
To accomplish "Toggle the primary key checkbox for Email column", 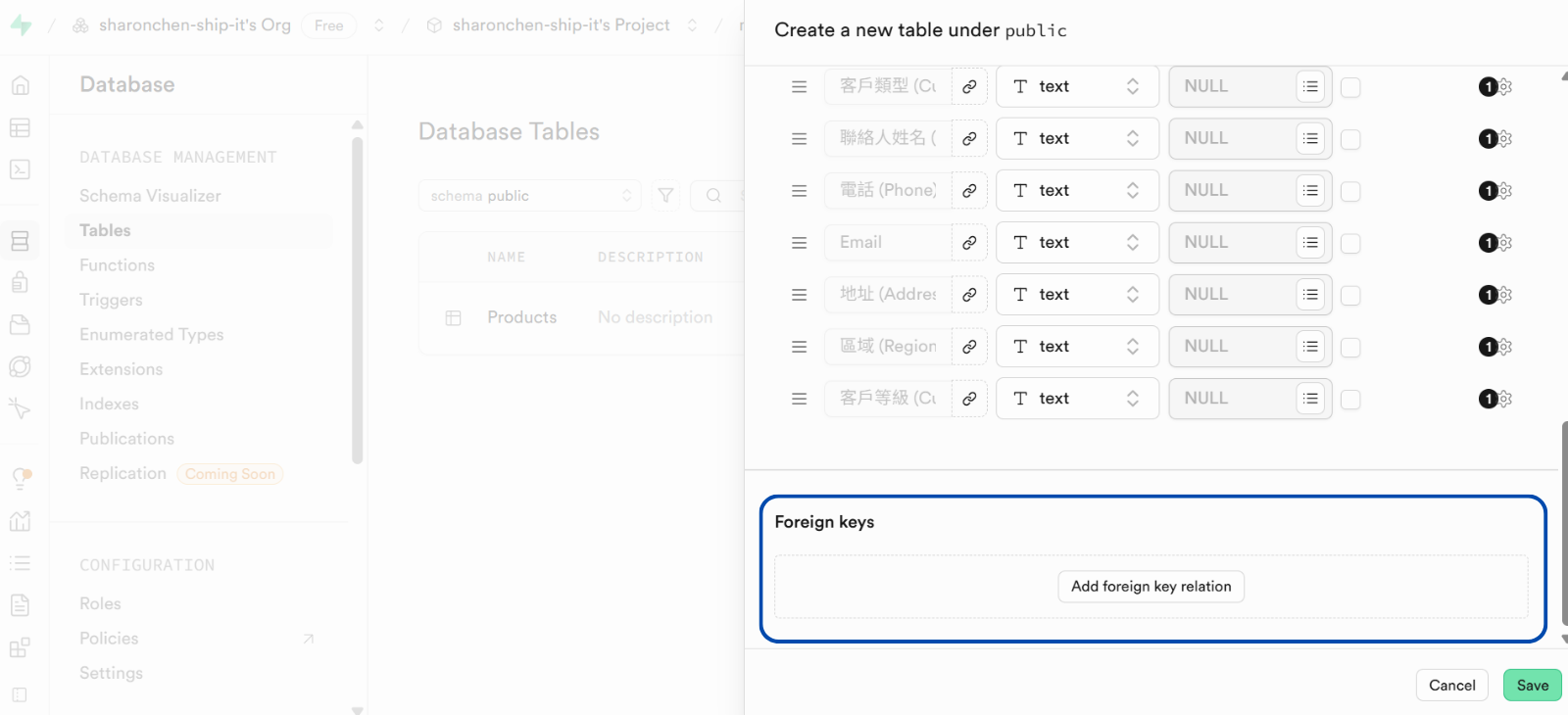I will click(1350, 243).
